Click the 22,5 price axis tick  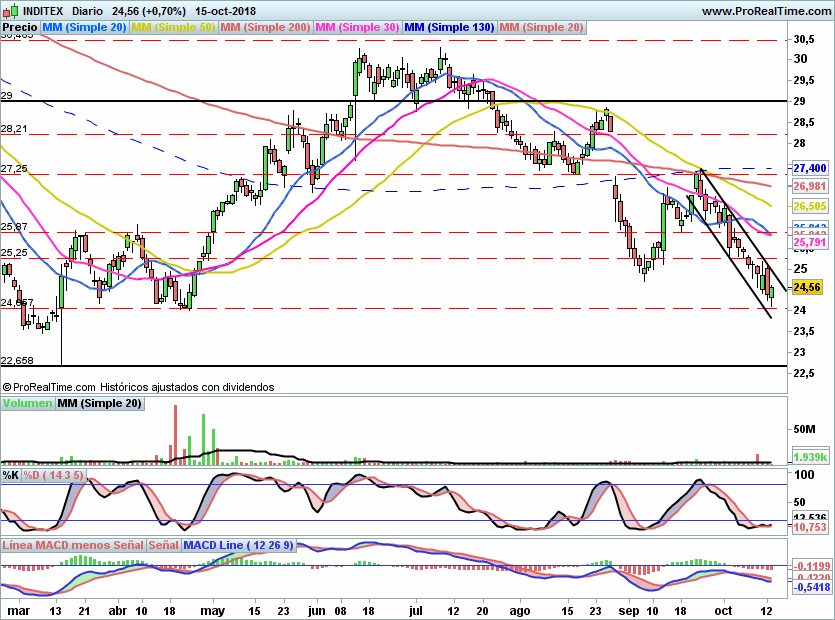pyautogui.click(x=804, y=373)
